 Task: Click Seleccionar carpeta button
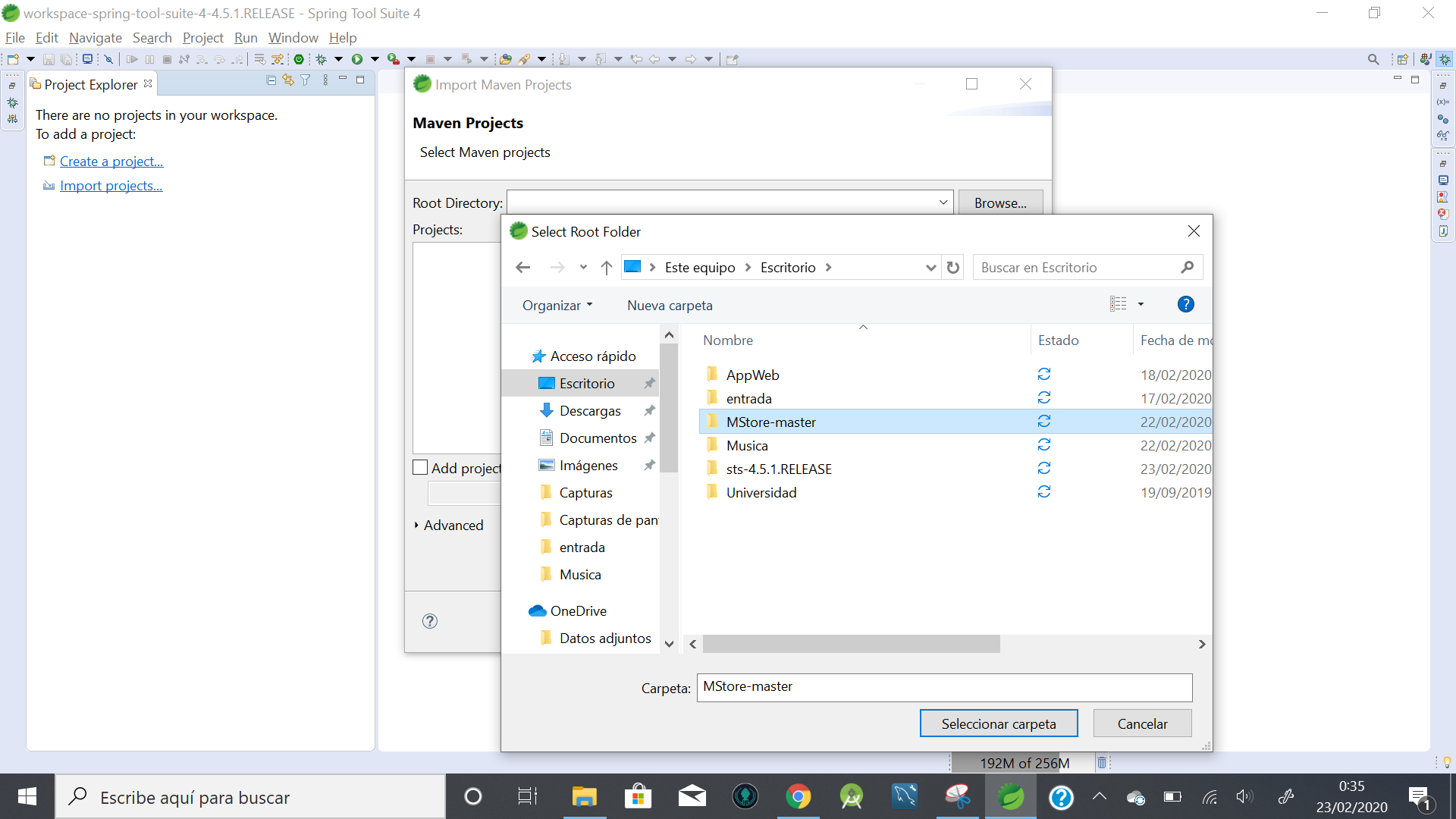[x=998, y=724]
